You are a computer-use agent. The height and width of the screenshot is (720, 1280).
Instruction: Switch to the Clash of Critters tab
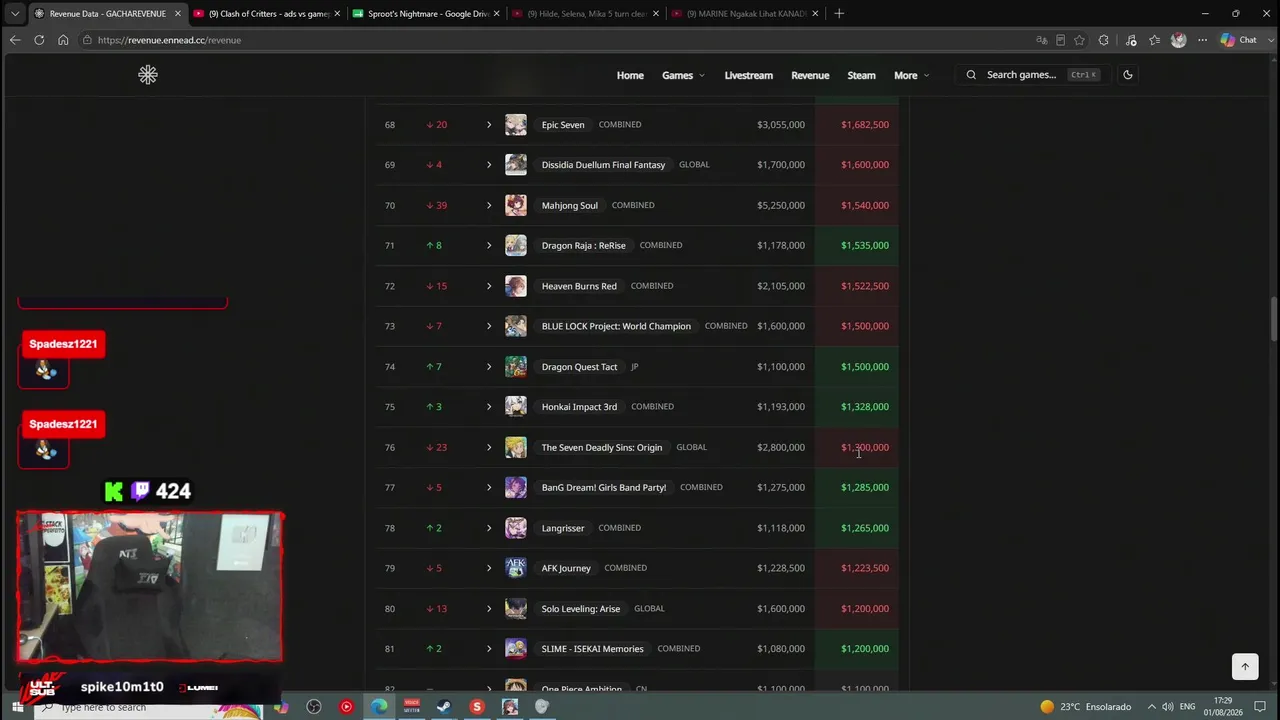click(267, 14)
